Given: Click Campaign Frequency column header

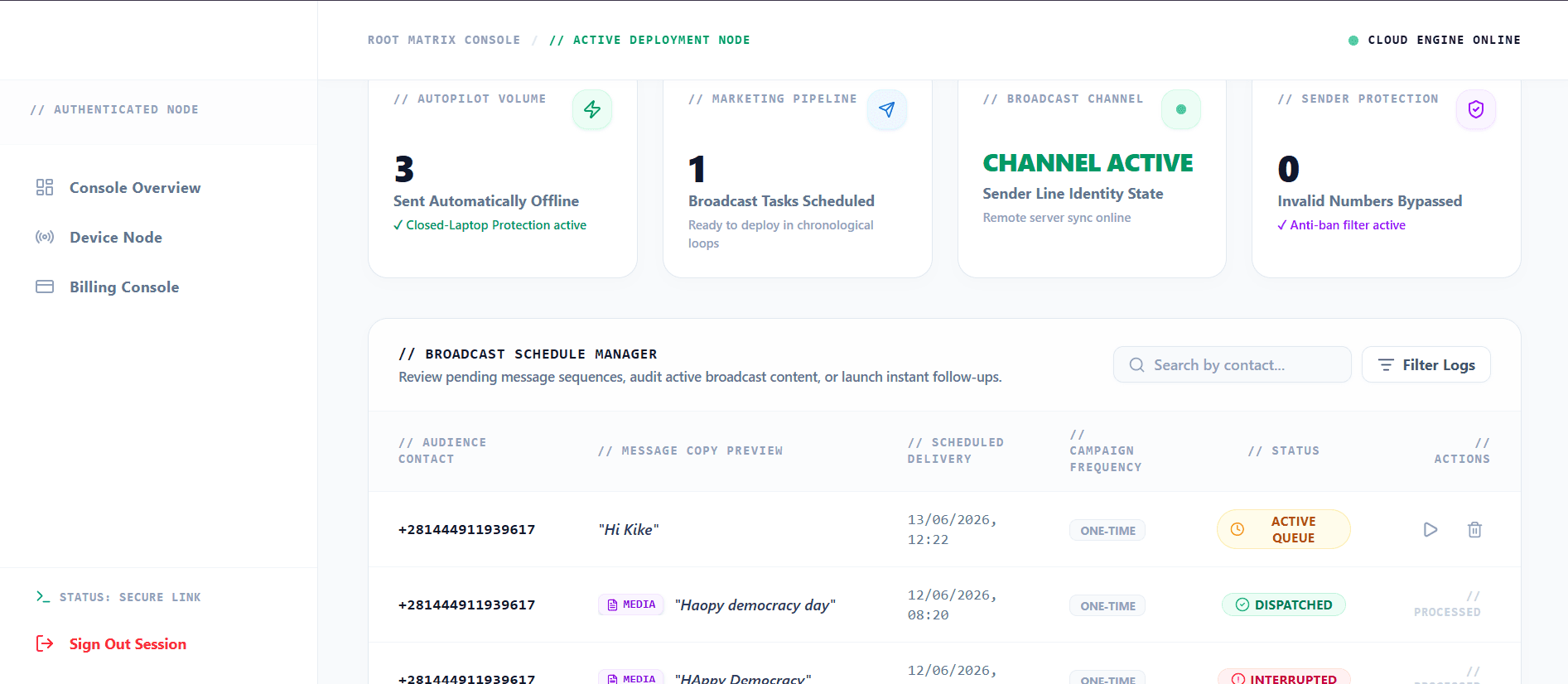Looking at the screenshot, I should pyautogui.click(x=1106, y=450).
